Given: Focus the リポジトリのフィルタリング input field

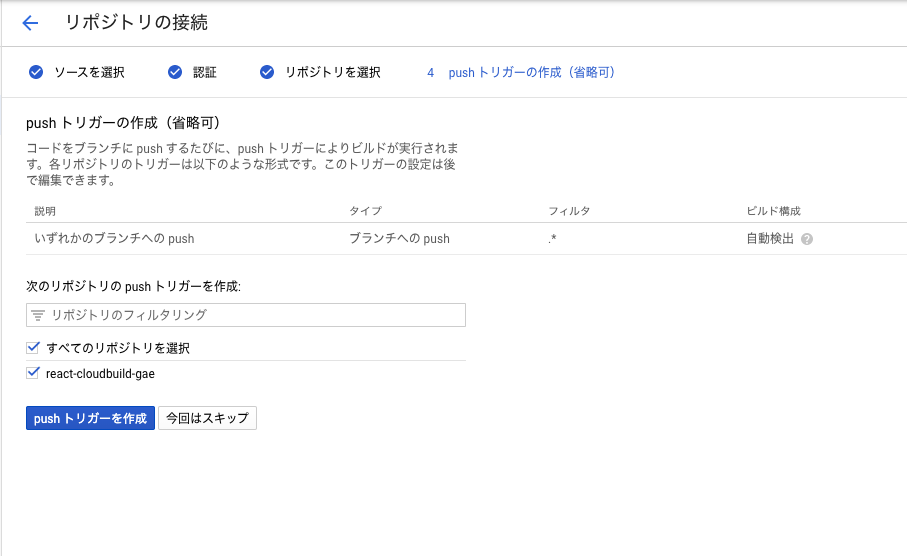Looking at the screenshot, I should (246, 315).
